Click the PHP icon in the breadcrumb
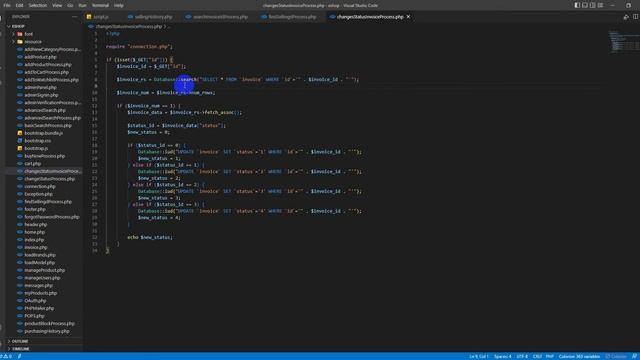Screen dimensions: 640x360 91,27
